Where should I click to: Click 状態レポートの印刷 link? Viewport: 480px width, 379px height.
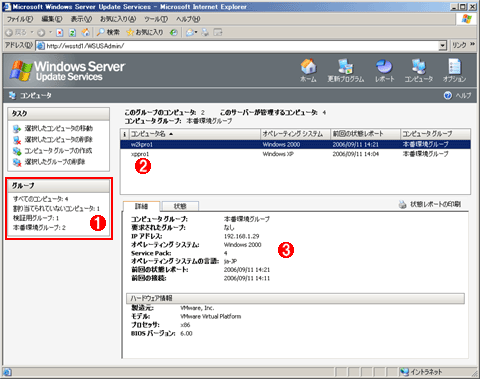coord(435,204)
